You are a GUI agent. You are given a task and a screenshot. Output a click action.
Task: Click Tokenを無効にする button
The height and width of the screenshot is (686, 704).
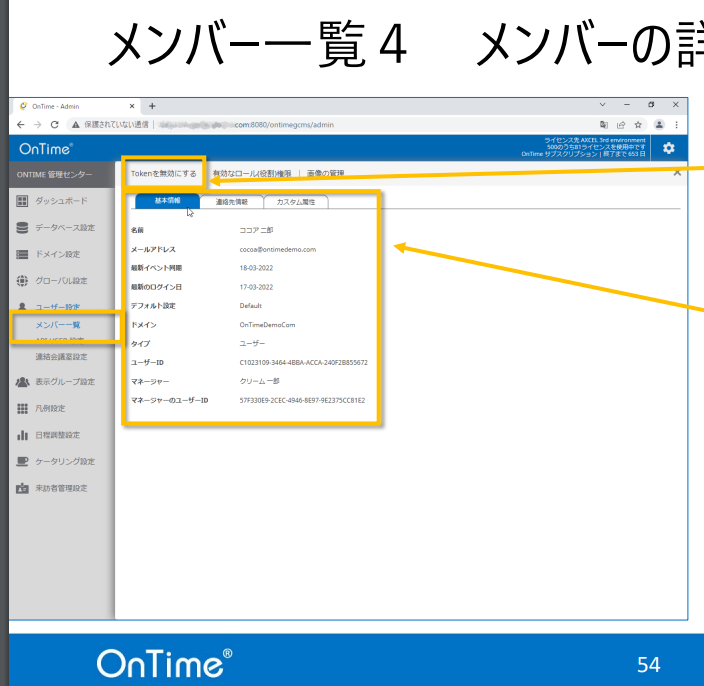[x=163, y=173]
